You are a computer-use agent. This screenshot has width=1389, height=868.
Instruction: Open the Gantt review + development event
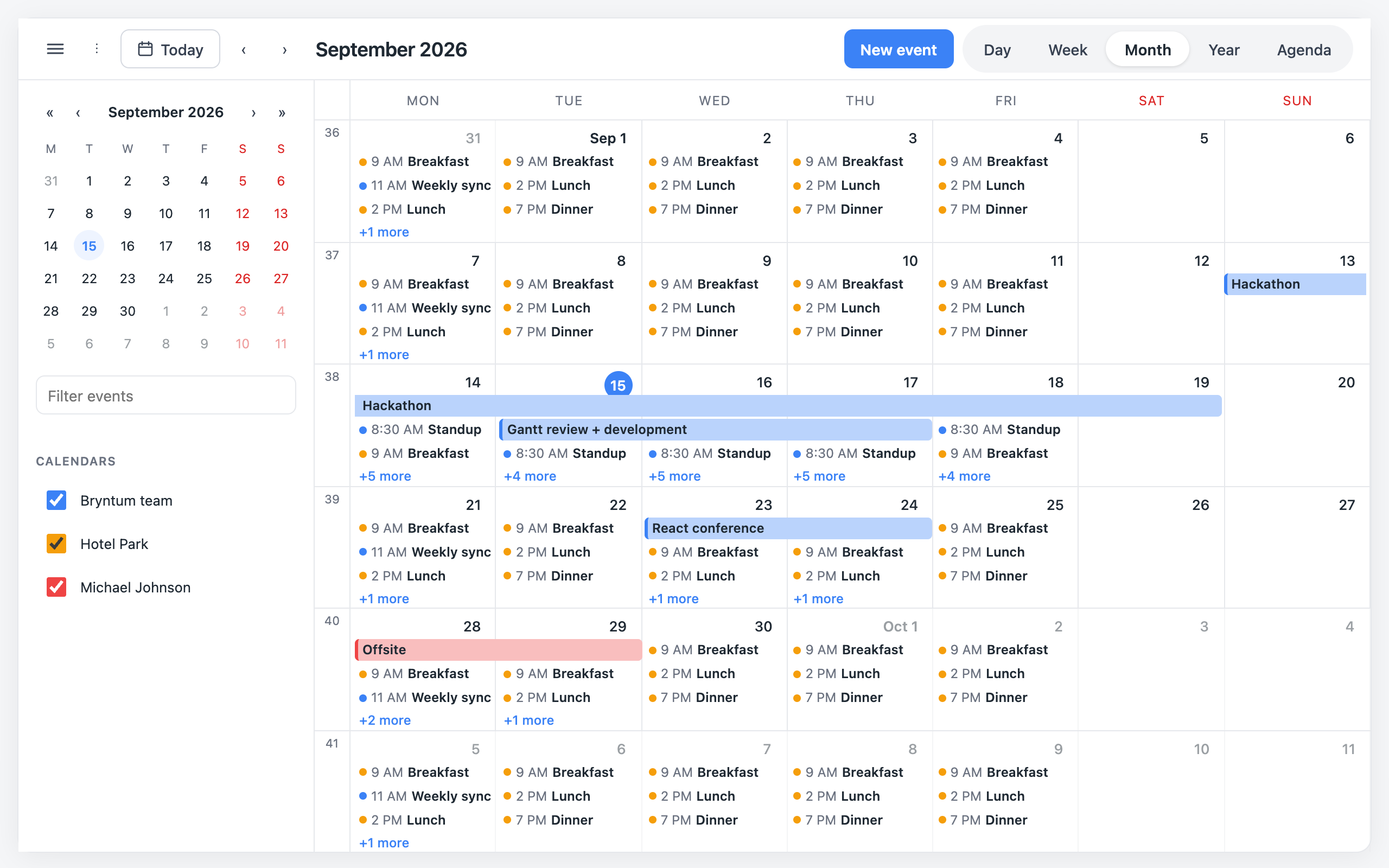[715, 430]
